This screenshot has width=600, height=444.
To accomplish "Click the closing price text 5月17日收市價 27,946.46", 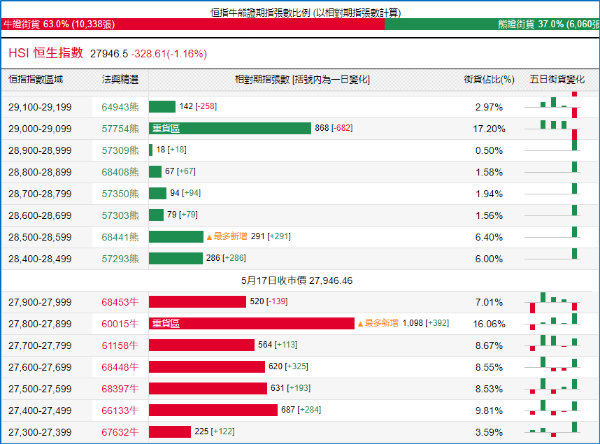I will [x=297, y=281].
